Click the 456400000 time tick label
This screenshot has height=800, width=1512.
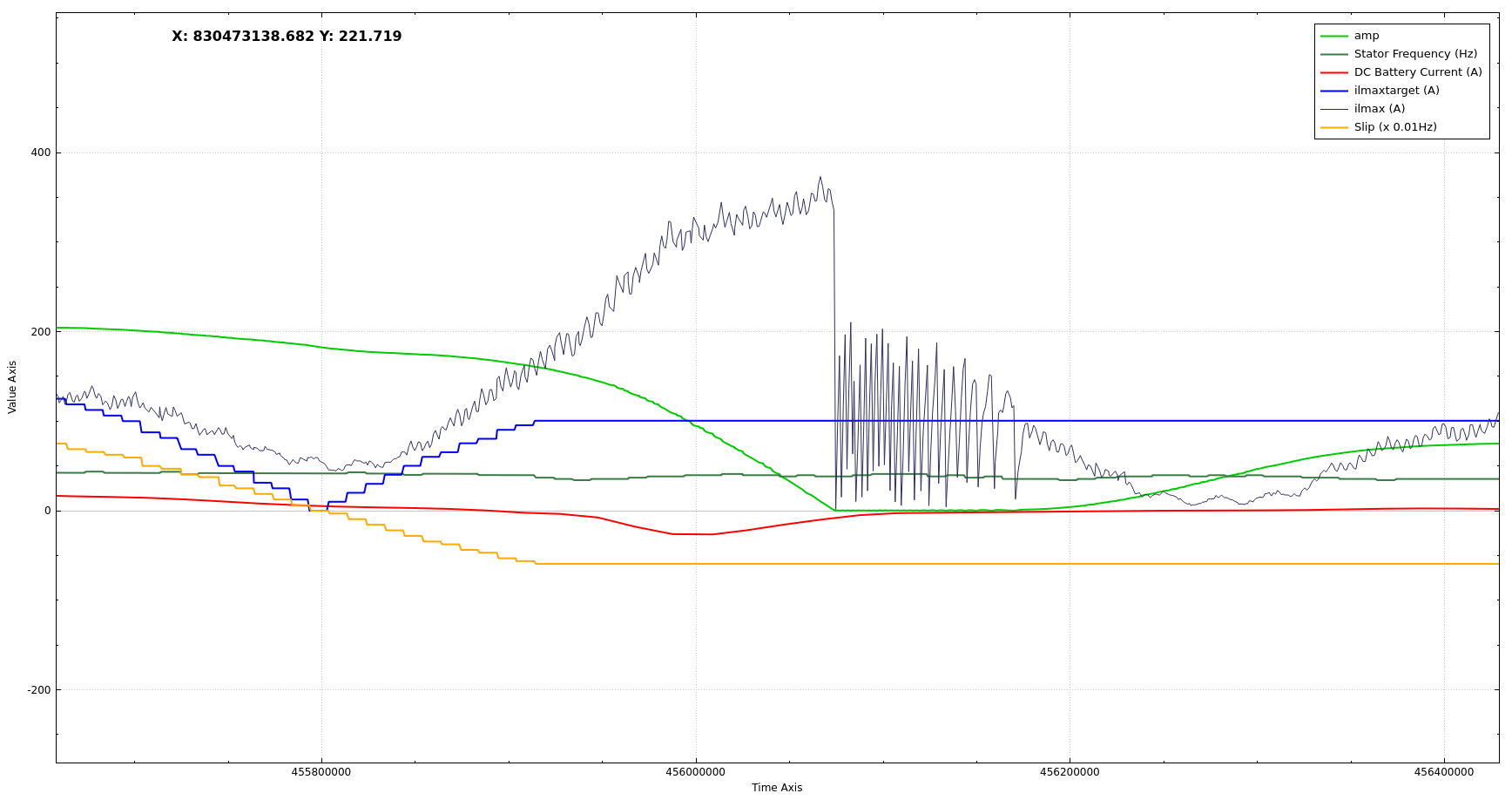pos(1443,772)
